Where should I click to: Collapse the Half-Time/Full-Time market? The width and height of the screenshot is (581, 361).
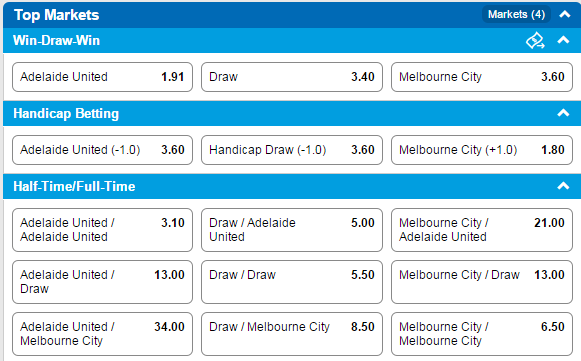(563, 186)
